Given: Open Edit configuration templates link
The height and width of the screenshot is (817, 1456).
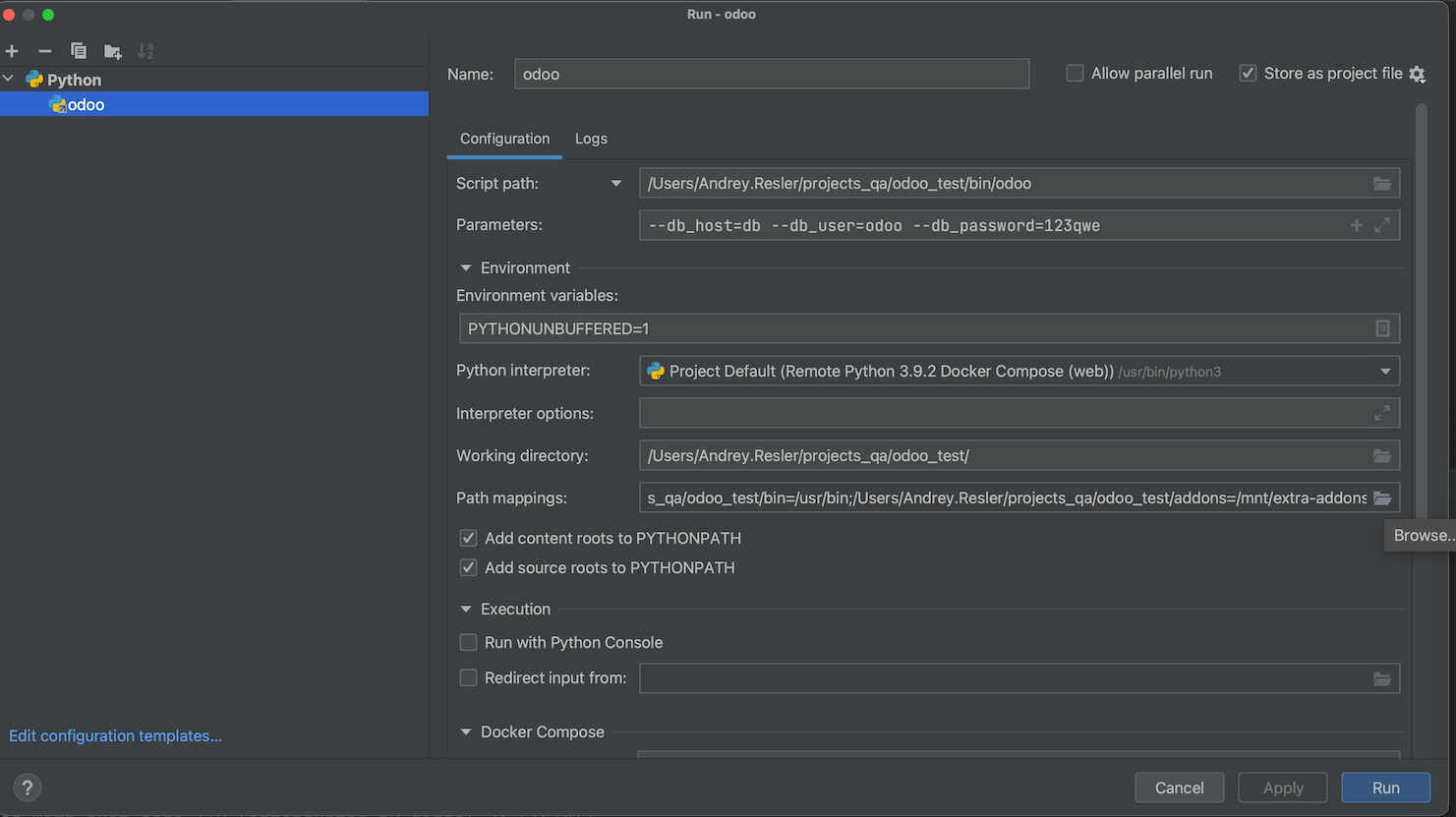Looking at the screenshot, I should pyautogui.click(x=115, y=735).
